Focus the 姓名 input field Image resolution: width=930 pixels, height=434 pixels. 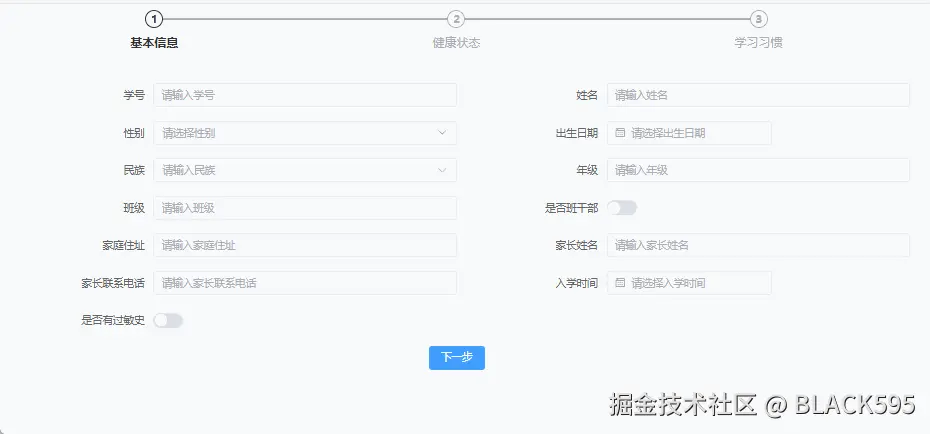(x=758, y=95)
